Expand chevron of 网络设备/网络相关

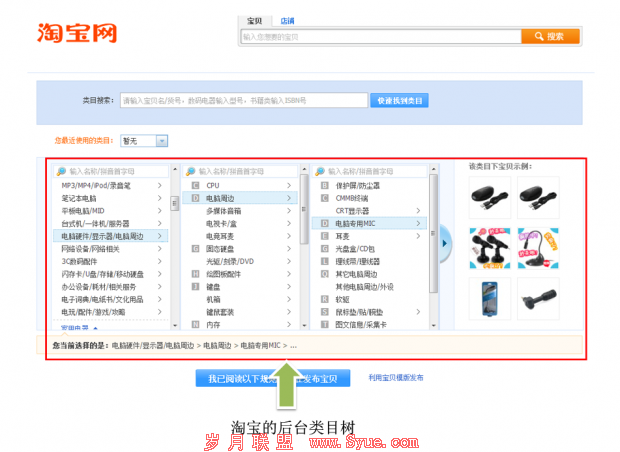coord(160,249)
